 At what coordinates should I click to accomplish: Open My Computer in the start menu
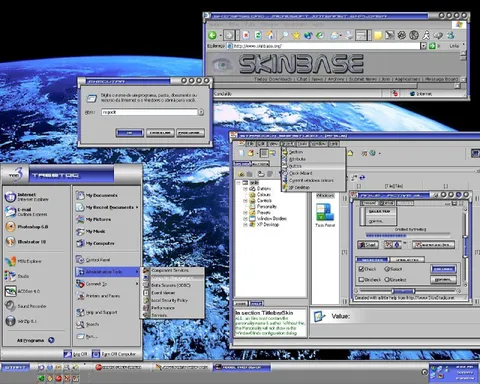coord(95,243)
